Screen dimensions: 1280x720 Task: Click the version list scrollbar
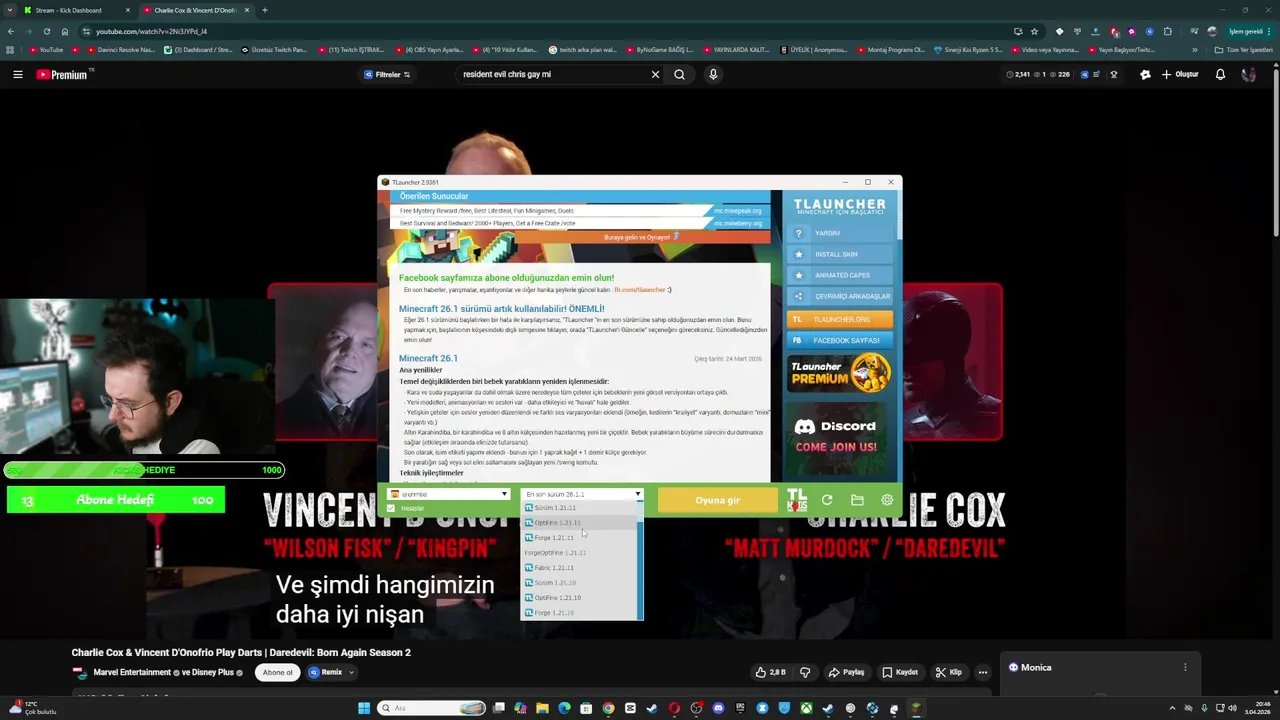click(x=640, y=561)
